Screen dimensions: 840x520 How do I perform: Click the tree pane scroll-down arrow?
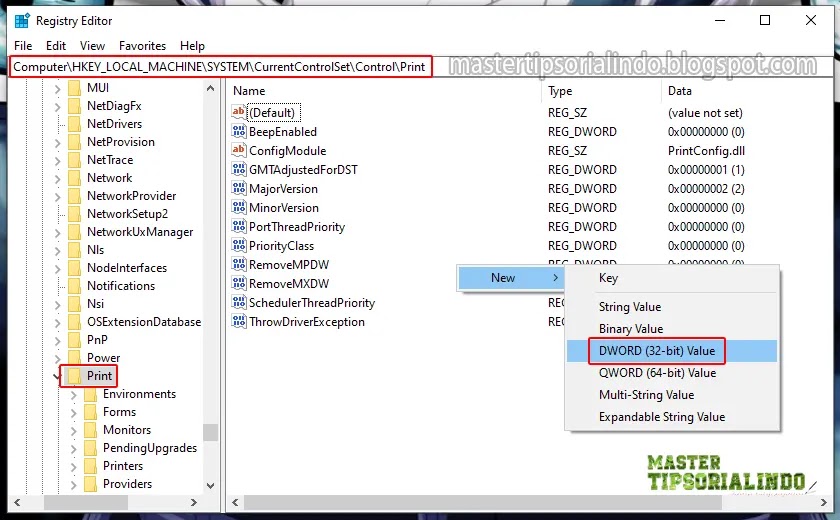(211, 485)
